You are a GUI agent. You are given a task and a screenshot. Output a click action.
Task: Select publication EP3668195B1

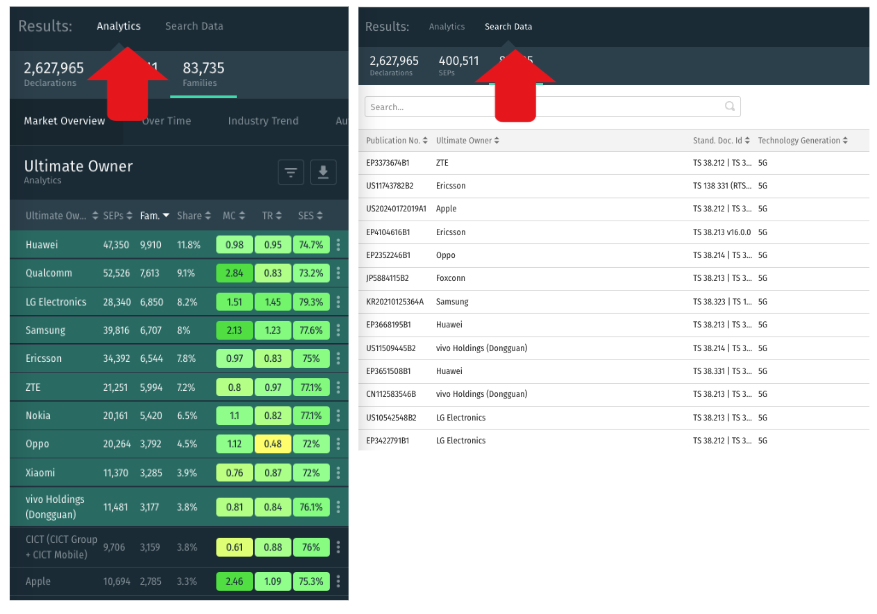[x=614, y=324]
